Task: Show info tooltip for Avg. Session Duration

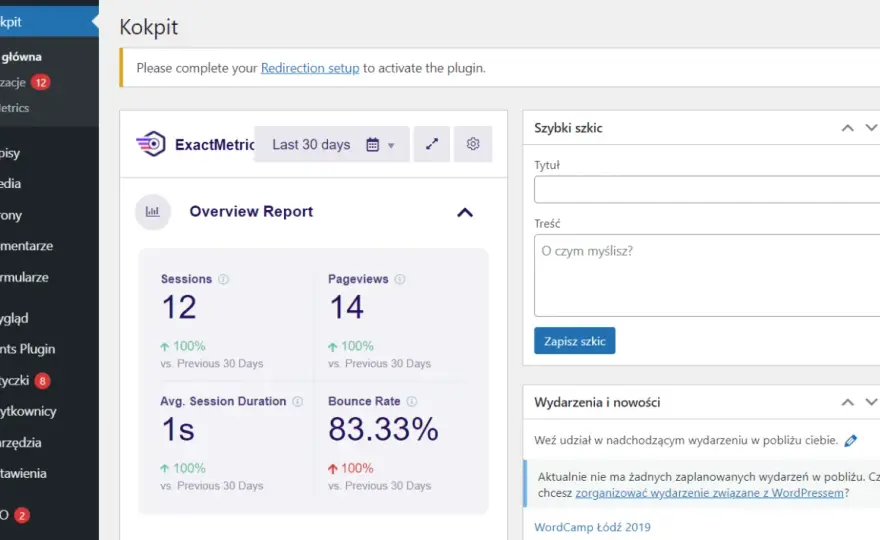Action: (x=298, y=401)
